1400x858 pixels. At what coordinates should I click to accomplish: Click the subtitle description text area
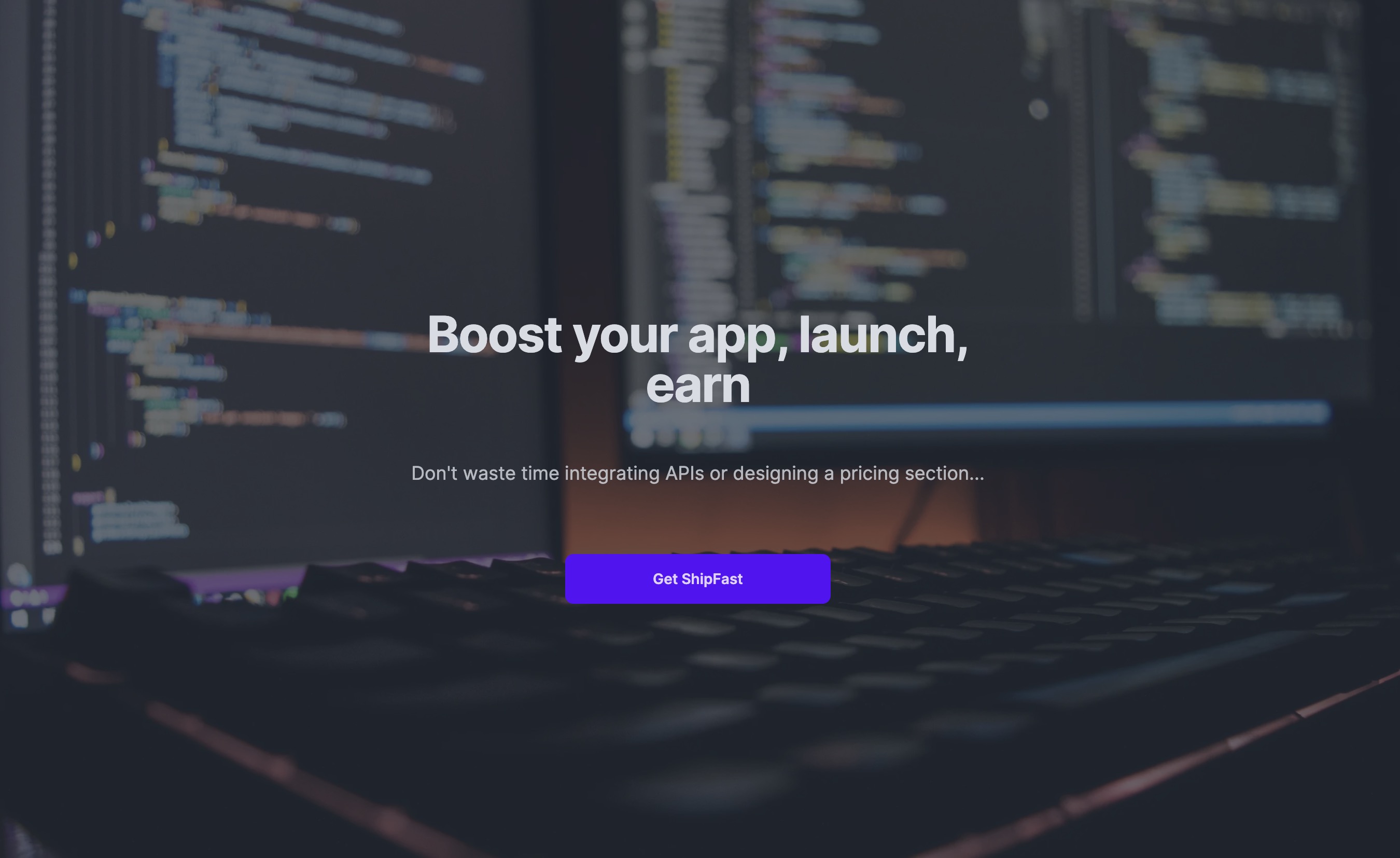697,473
